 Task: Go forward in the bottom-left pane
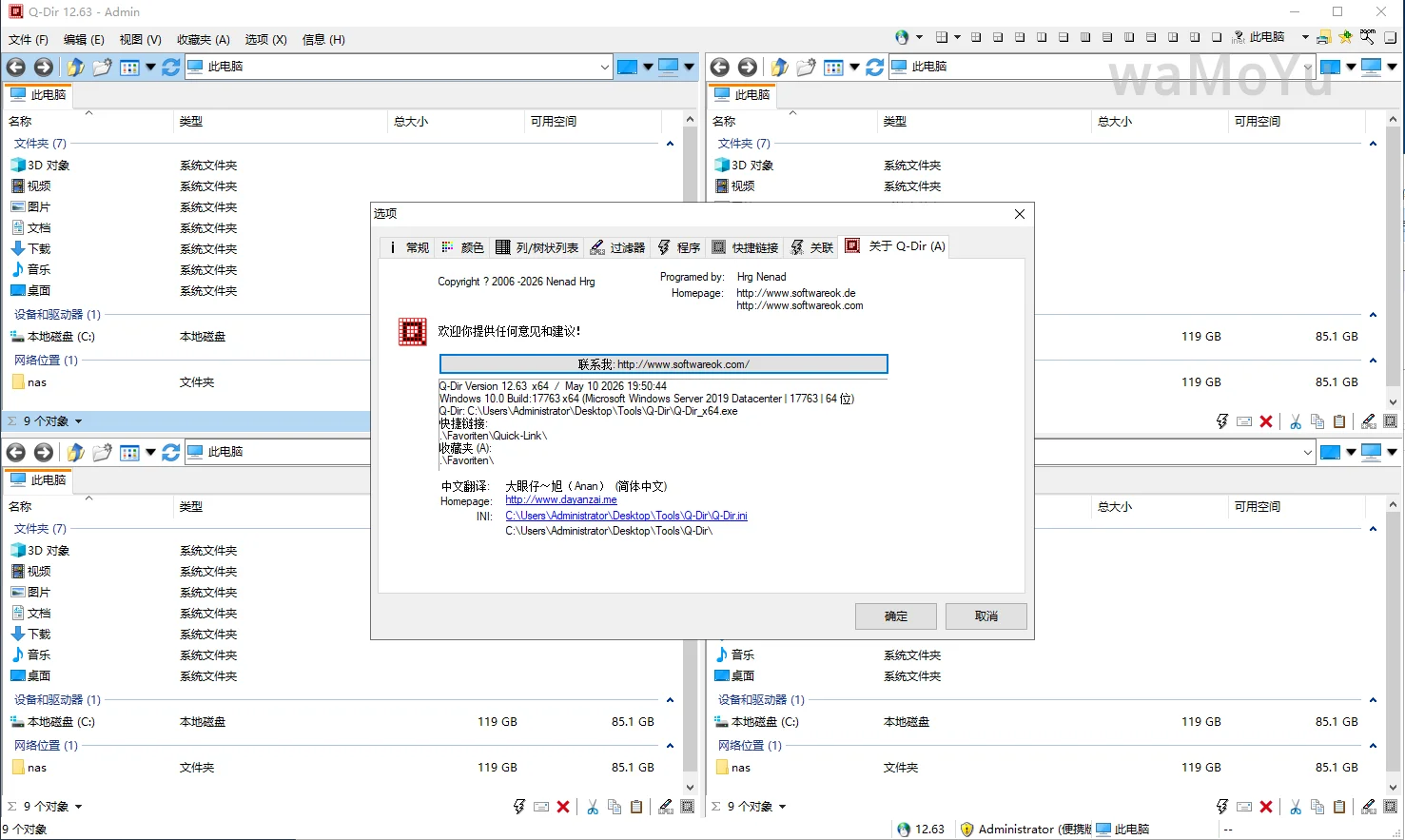[x=44, y=452]
